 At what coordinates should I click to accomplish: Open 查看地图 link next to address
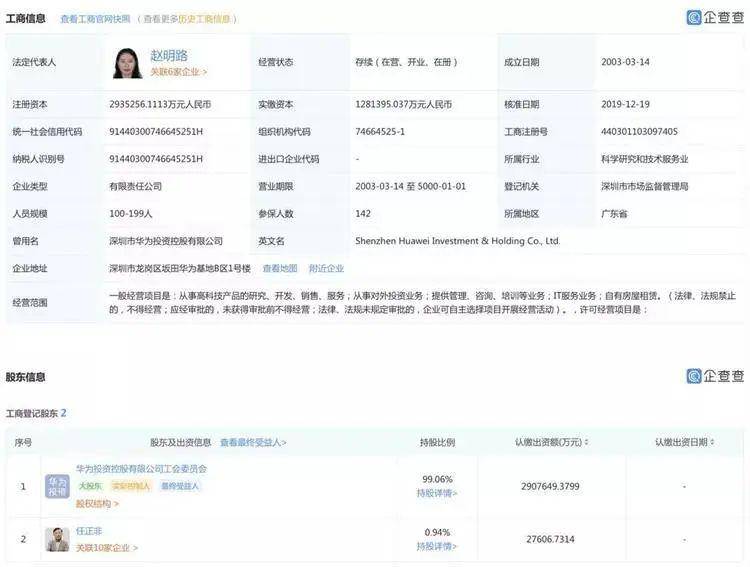coord(280,268)
